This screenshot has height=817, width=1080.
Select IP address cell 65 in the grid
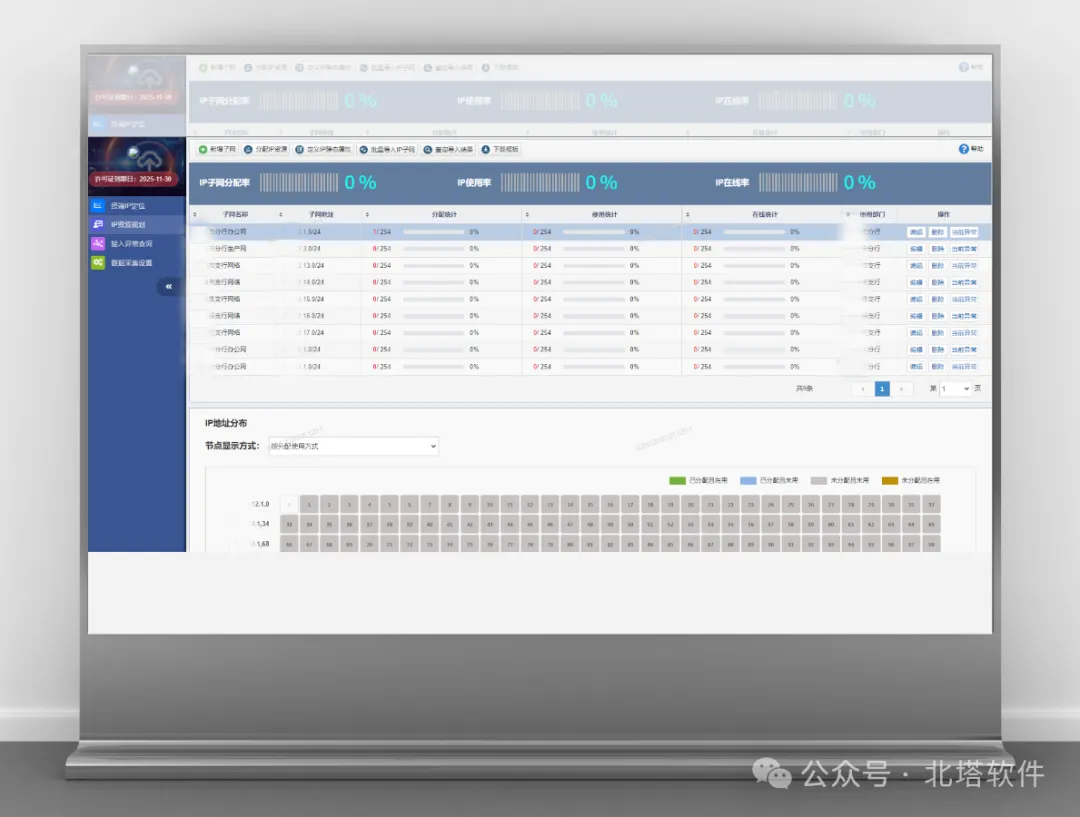click(931, 524)
